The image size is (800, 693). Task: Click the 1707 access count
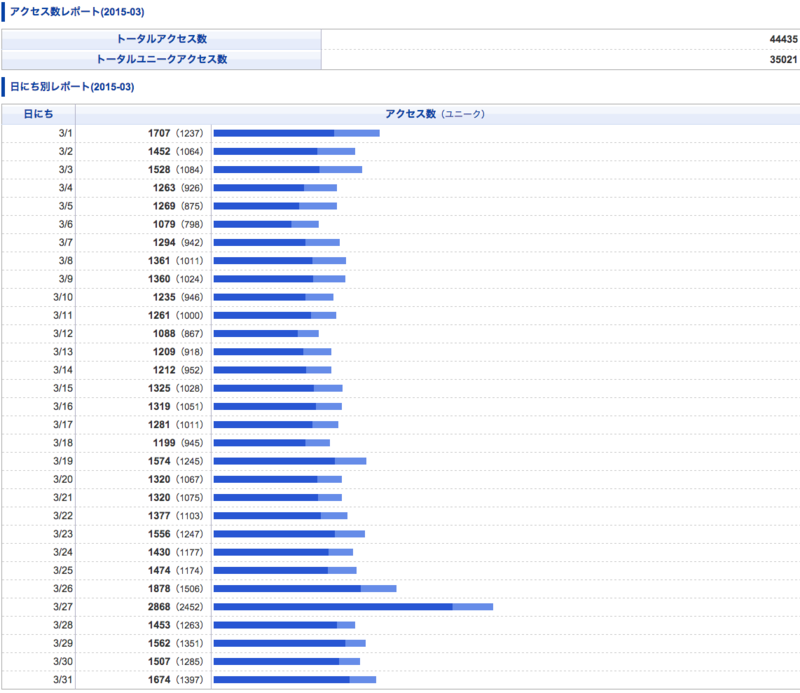click(159, 133)
